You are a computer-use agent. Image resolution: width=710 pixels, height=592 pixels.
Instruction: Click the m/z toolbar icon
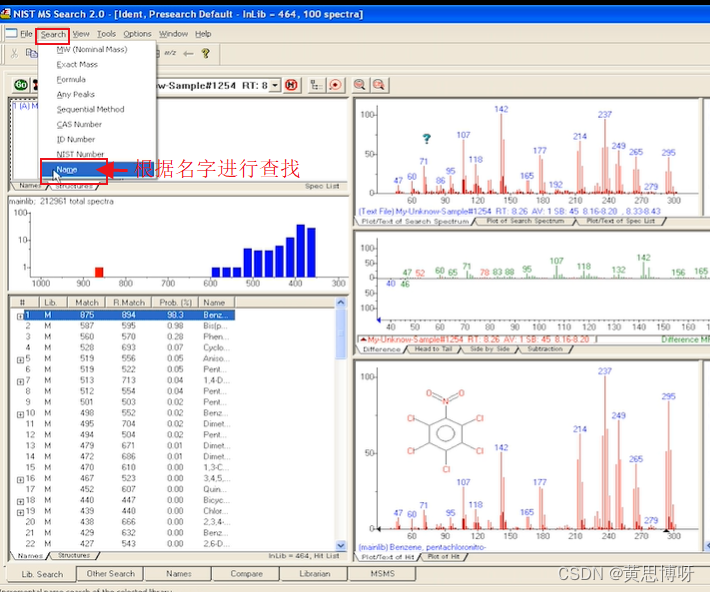[x=170, y=53]
